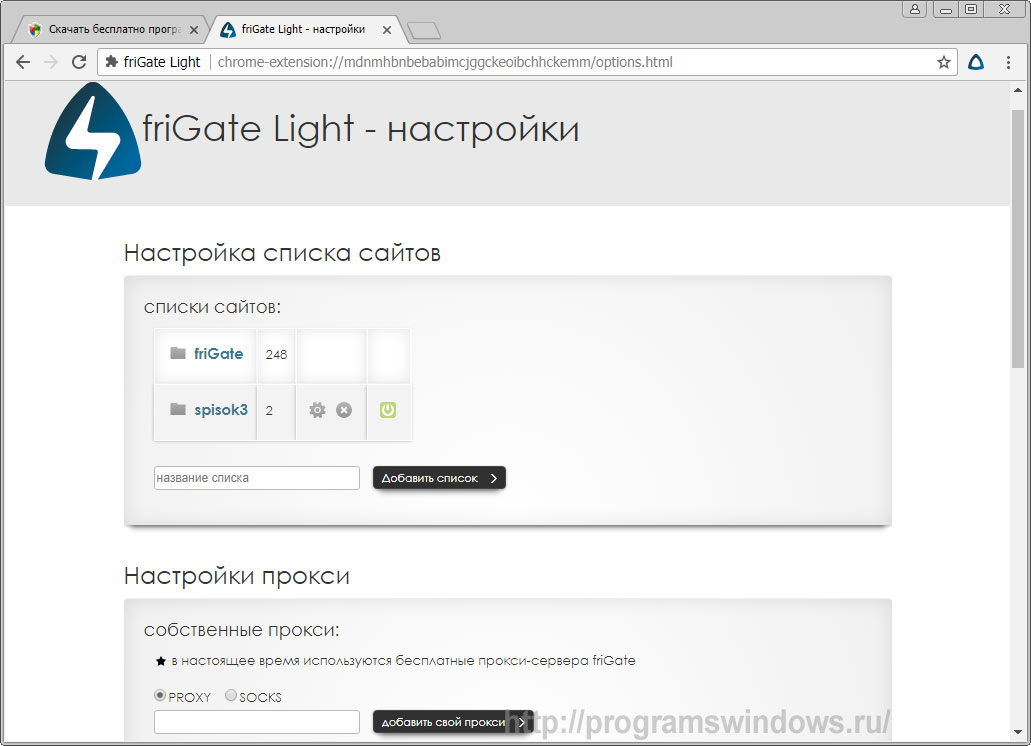Click the browser back arrow

(x=23, y=62)
